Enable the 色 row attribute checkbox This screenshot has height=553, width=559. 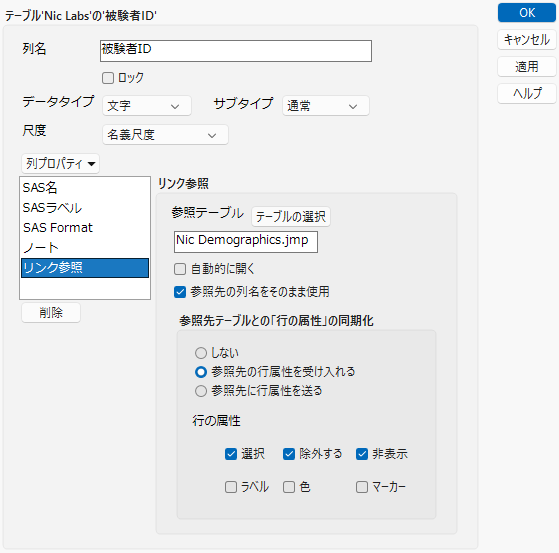click(x=289, y=487)
